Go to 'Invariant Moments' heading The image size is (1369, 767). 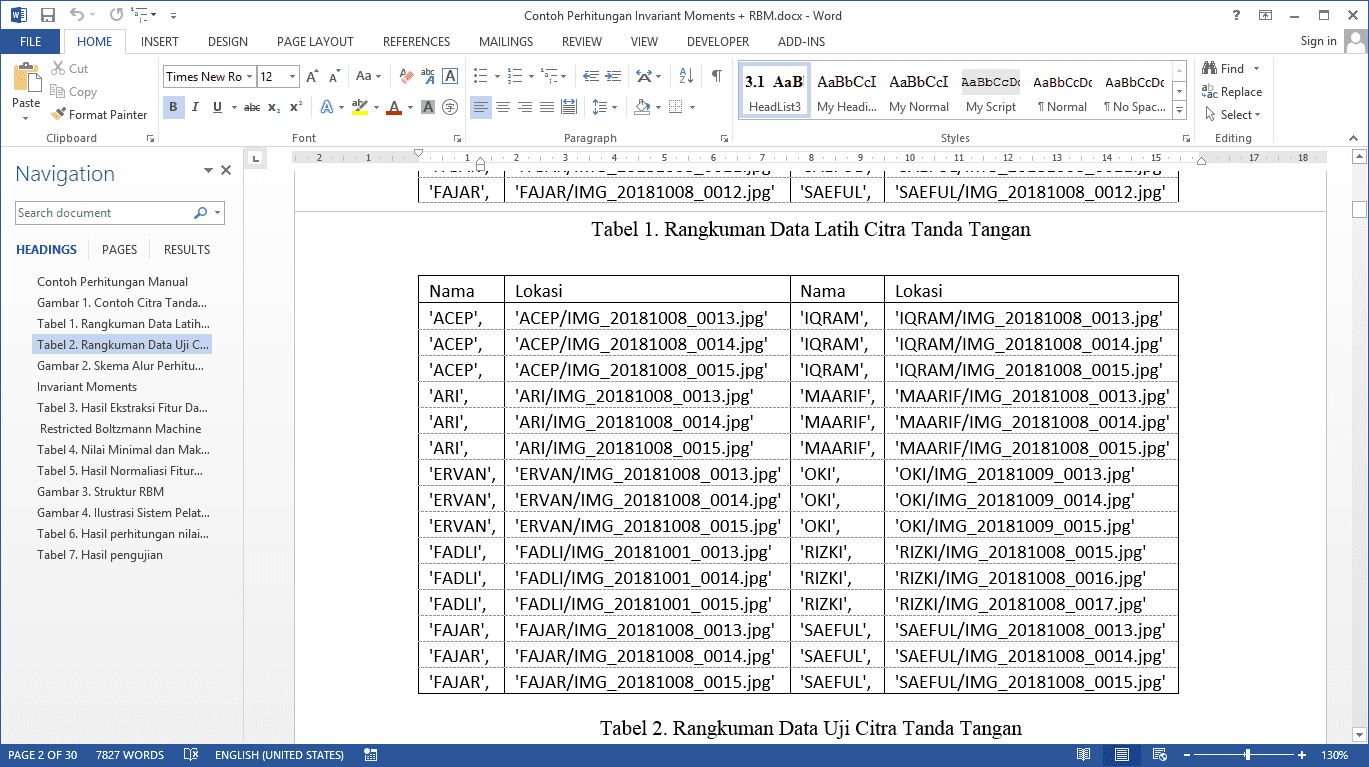[x=87, y=387]
